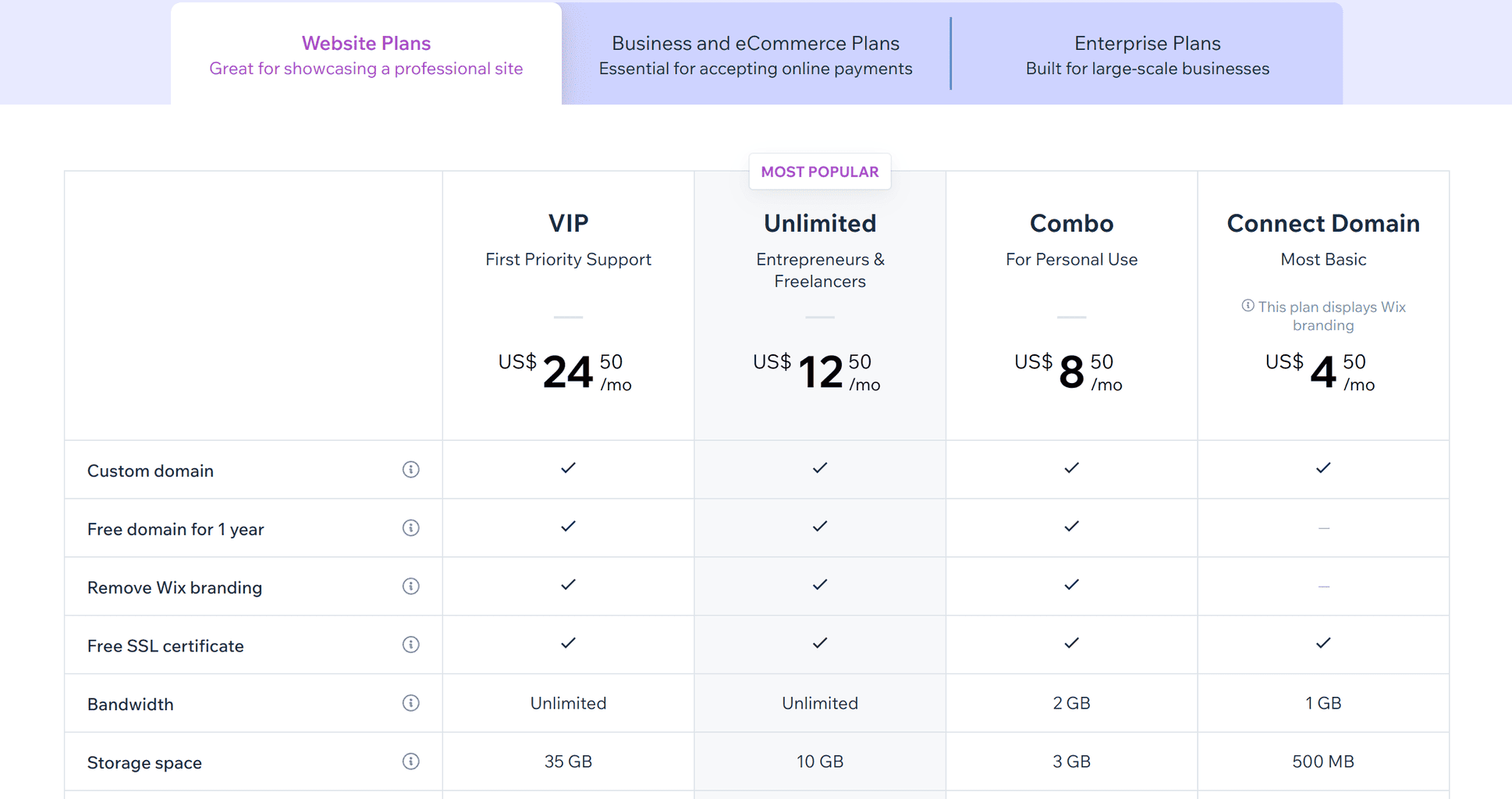The width and height of the screenshot is (1512, 799).
Task: Click the info icon by 'This plan displays Wix branding'
Action: pos(1248,306)
